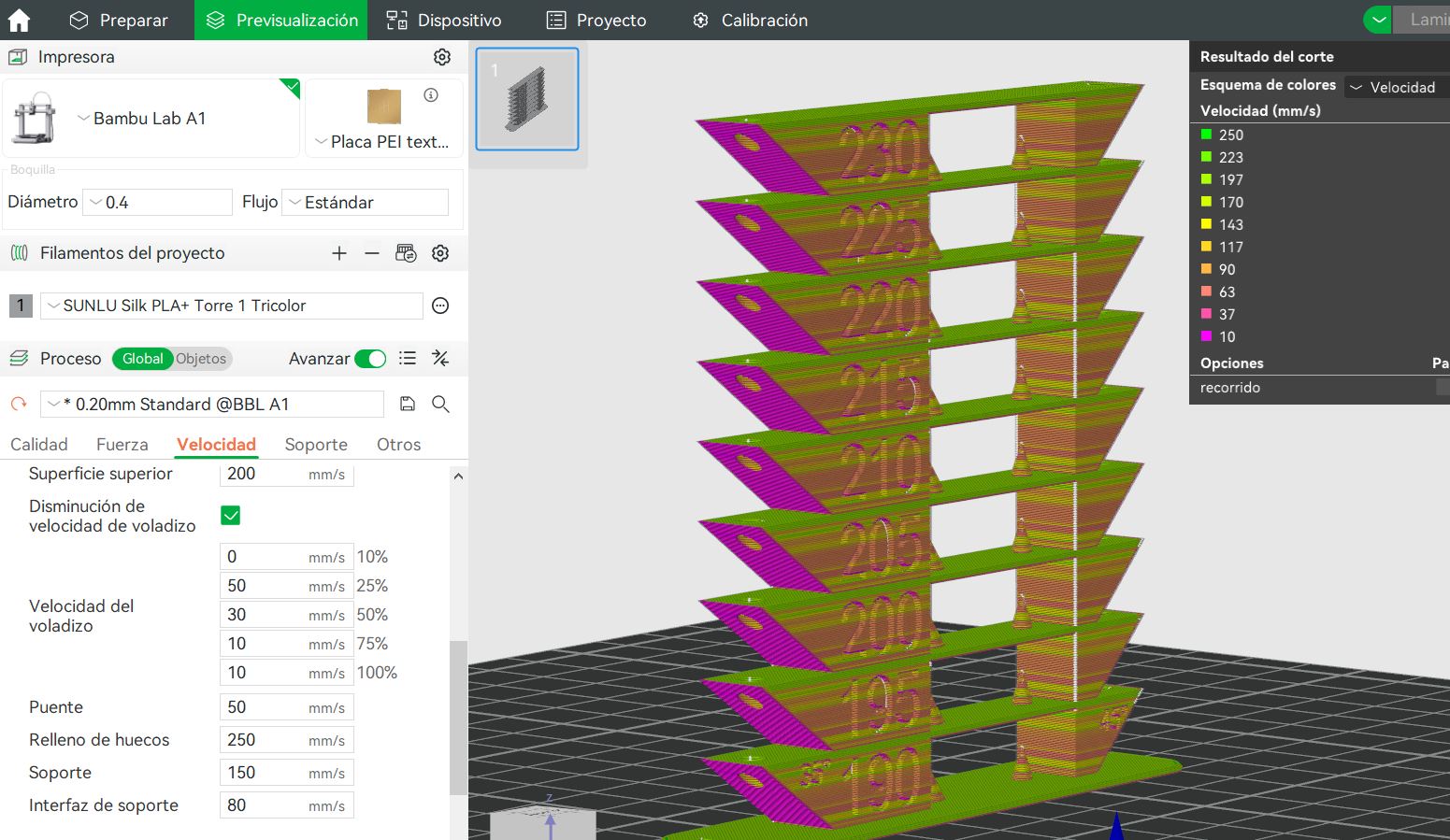Open printer settings gear icon
This screenshot has width=1450, height=840.
pyautogui.click(x=442, y=57)
